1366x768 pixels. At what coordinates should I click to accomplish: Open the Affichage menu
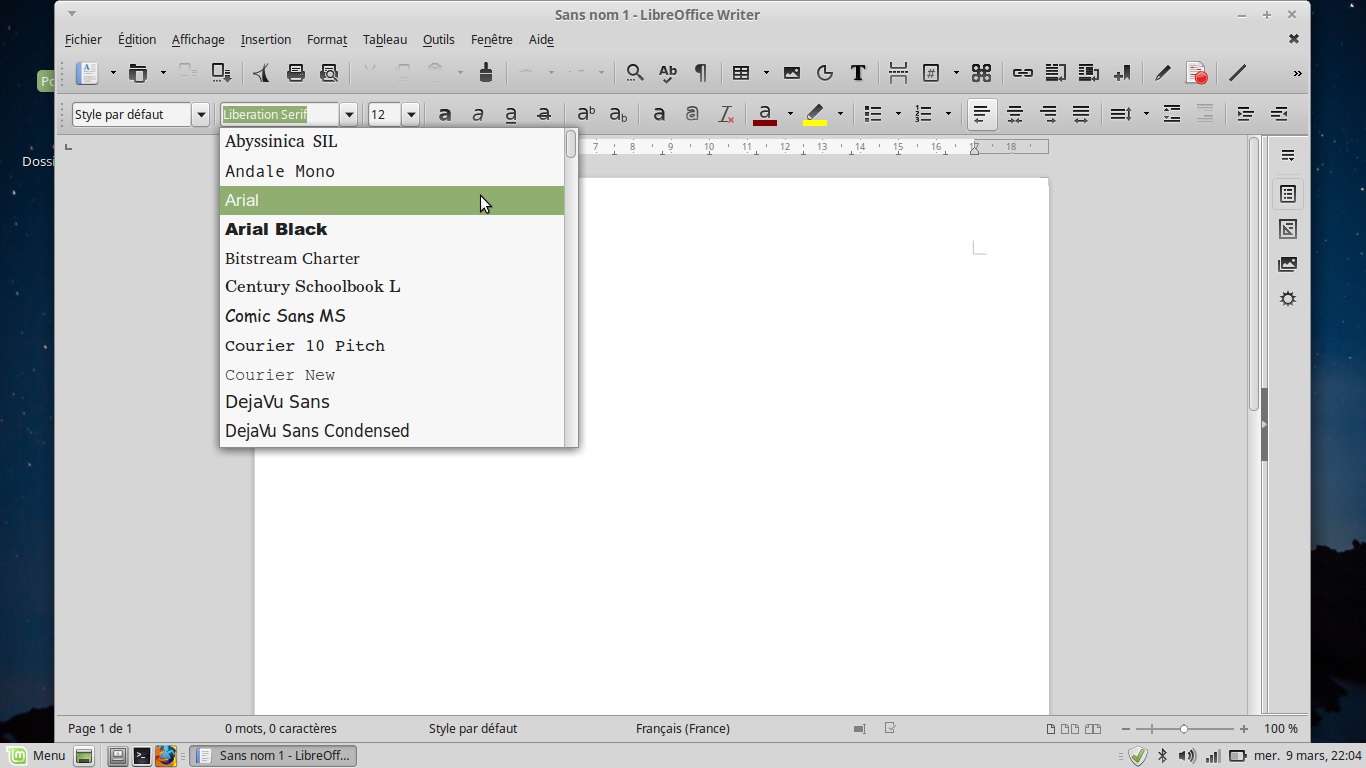click(x=198, y=40)
